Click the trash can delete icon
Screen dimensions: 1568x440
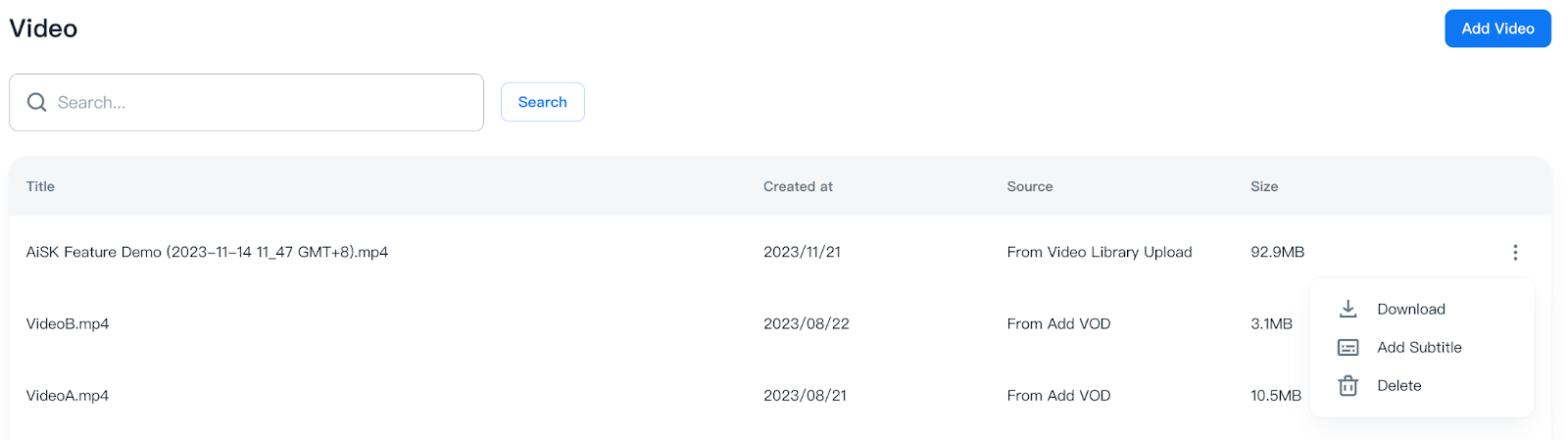[x=1348, y=386]
